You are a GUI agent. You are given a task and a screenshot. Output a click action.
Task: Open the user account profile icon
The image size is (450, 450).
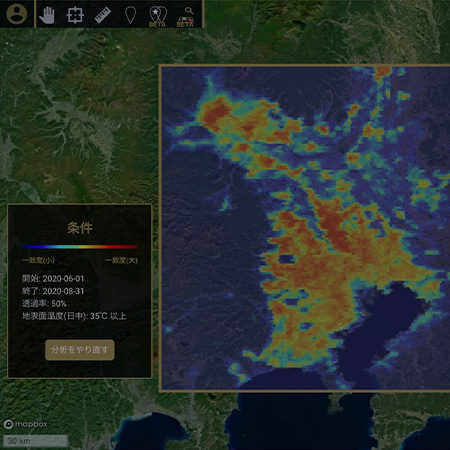(x=17, y=14)
